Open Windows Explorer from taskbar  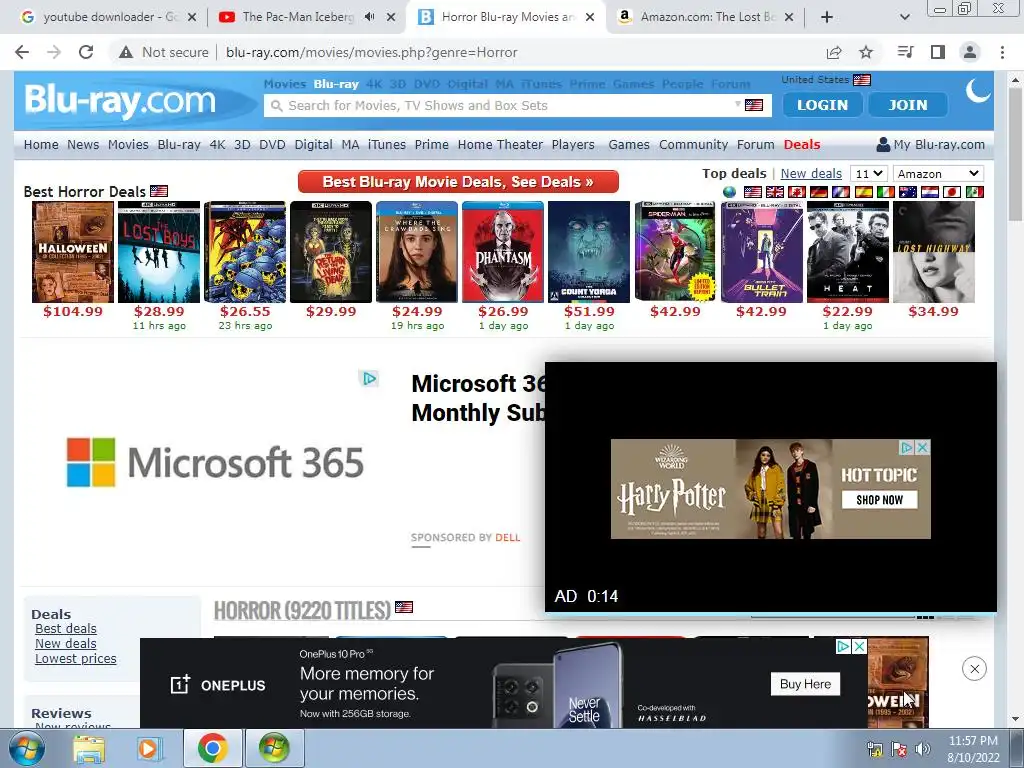(x=89, y=748)
